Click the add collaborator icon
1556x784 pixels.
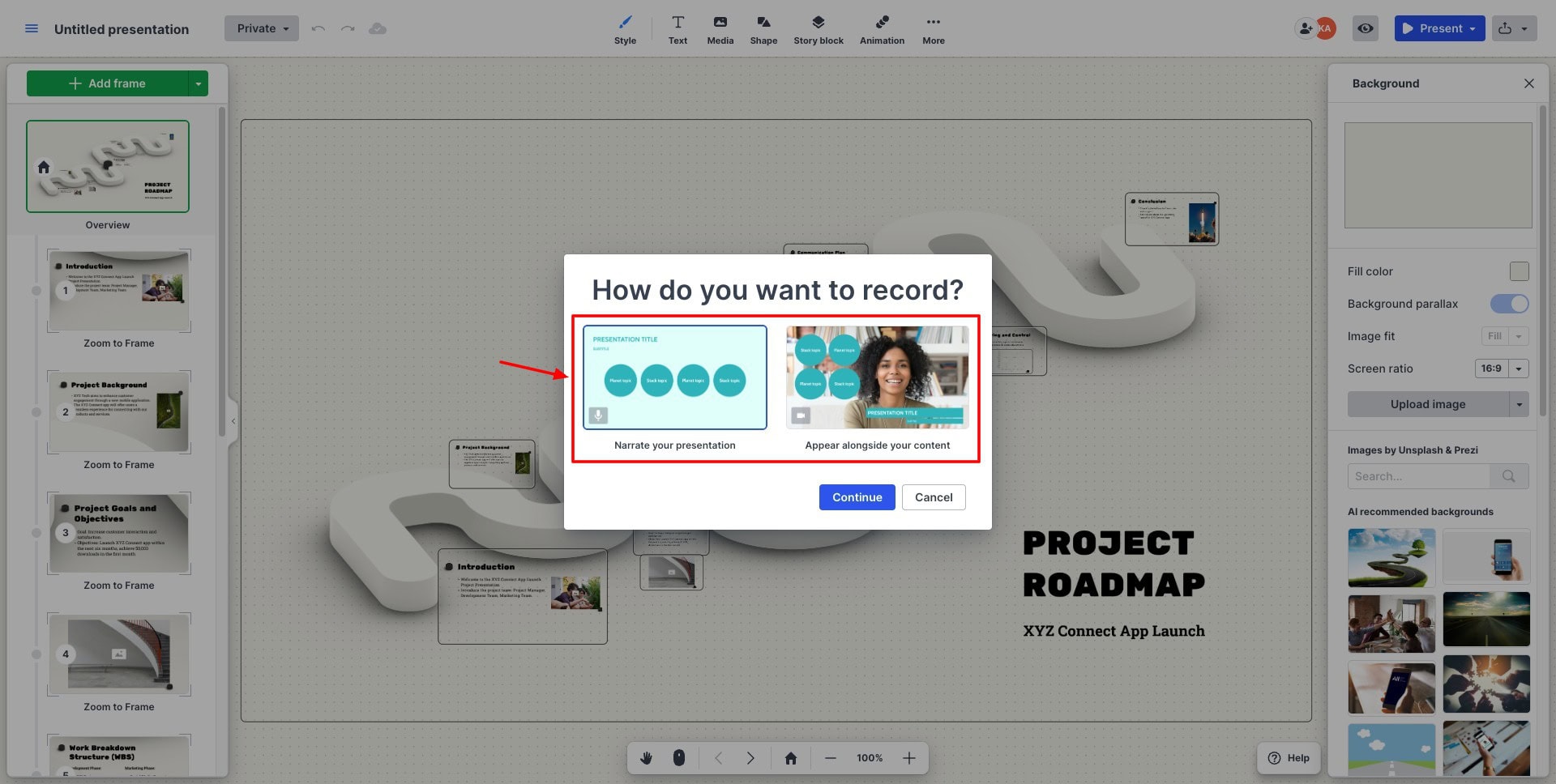1305,28
